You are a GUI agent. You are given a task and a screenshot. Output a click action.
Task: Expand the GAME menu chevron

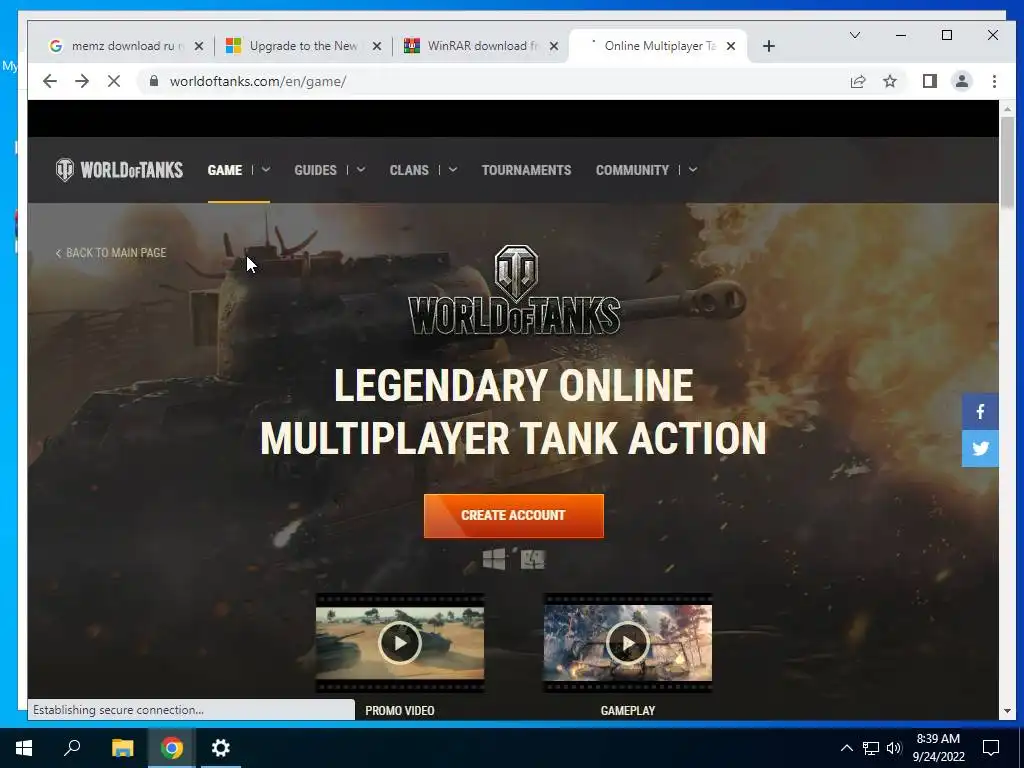coord(266,170)
